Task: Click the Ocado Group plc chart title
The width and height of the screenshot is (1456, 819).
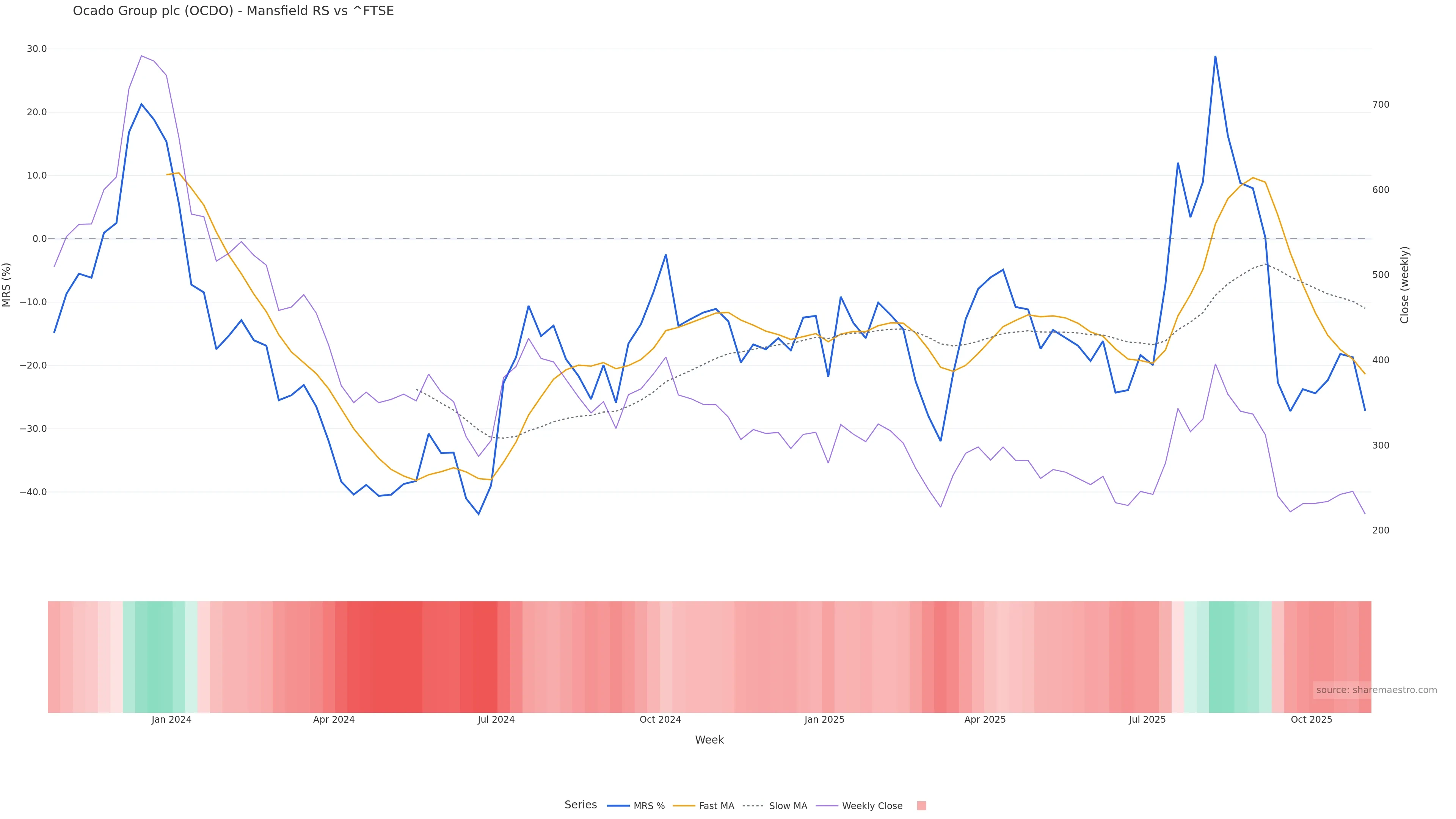Action: point(233,11)
